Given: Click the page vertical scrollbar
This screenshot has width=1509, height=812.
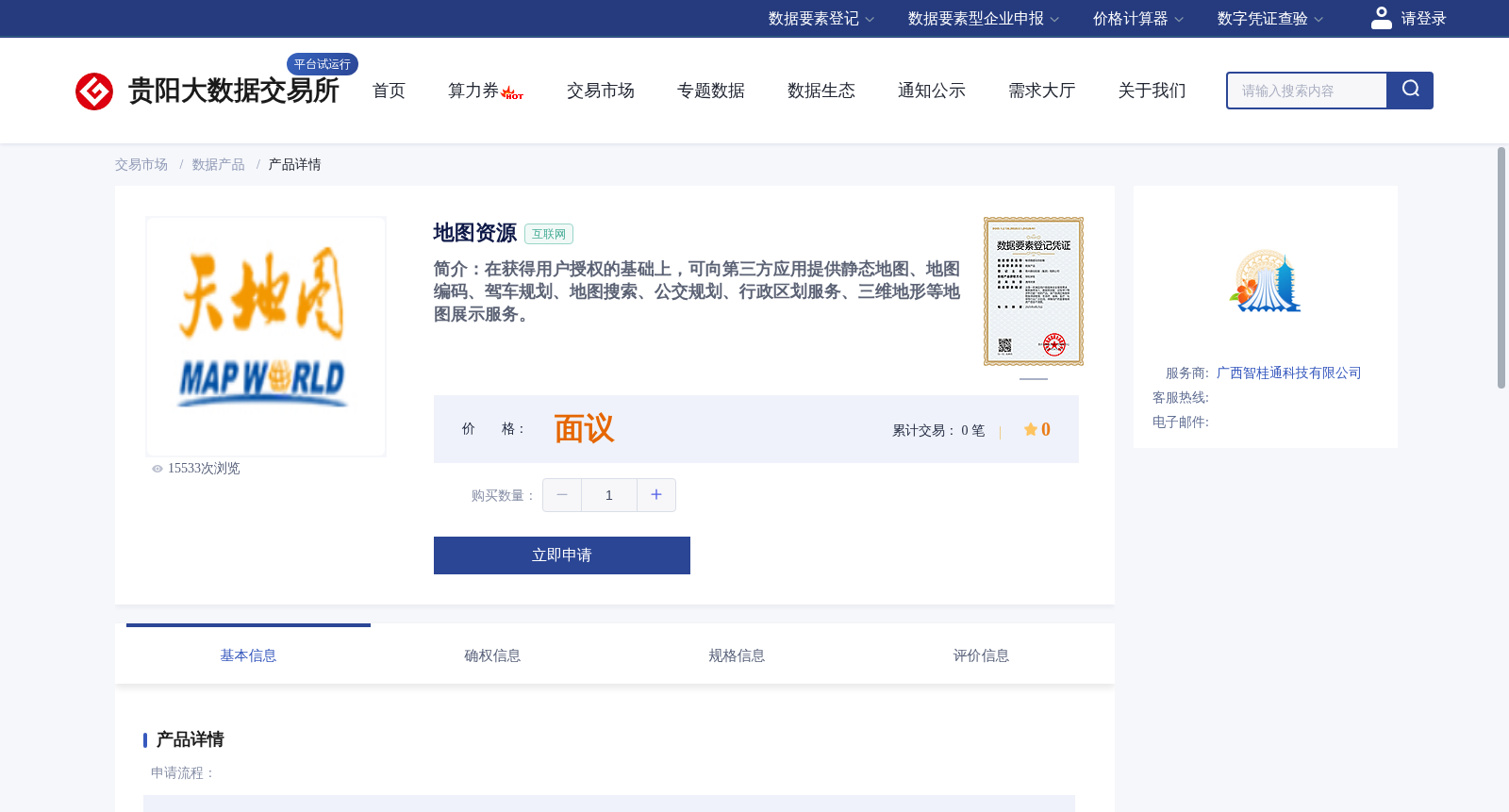Looking at the screenshot, I should [1501, 268].
